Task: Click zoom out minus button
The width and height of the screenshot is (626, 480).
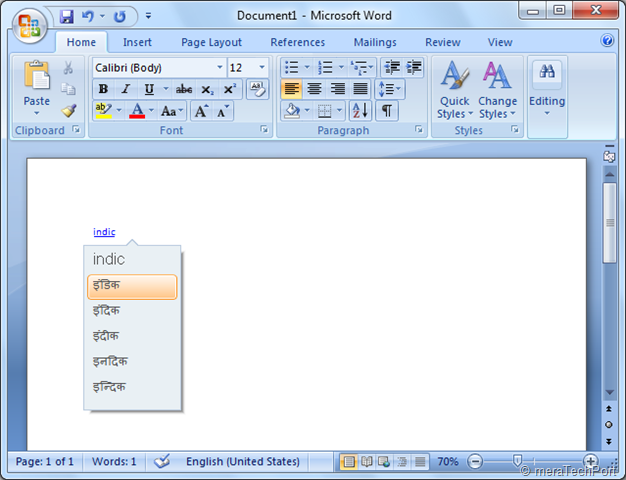Action: (475, 462)
